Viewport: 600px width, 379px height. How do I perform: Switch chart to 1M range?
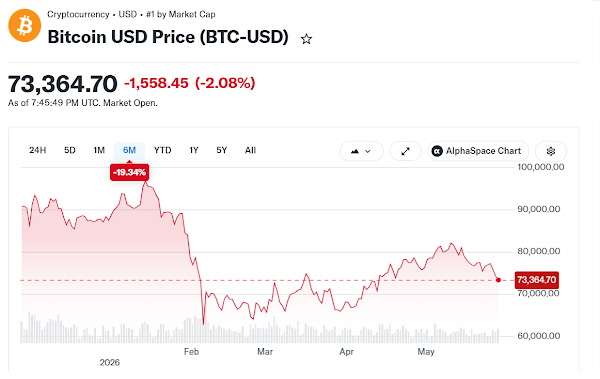coord(99,150)
